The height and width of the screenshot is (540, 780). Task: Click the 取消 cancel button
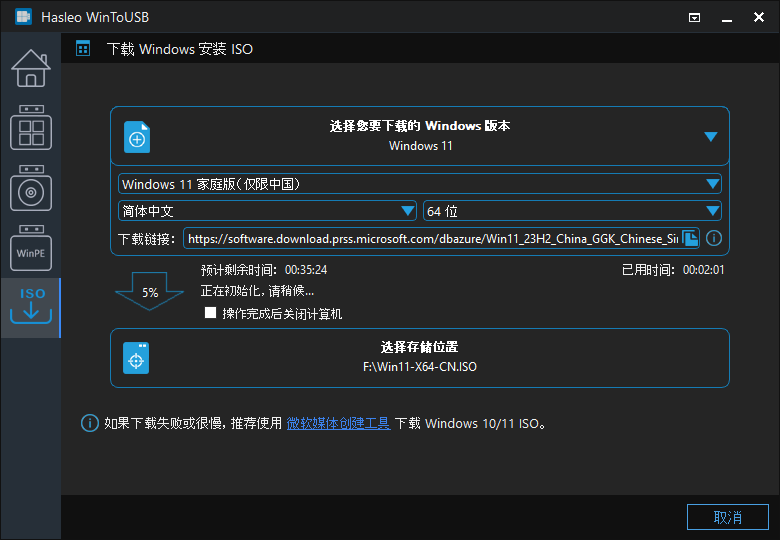click(x=728, y=517)
